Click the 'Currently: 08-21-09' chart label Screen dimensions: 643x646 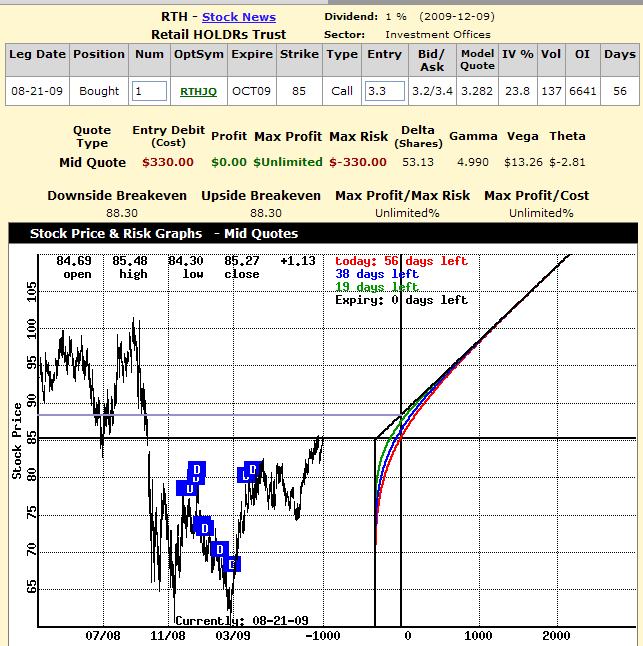[x=242, y=620]
